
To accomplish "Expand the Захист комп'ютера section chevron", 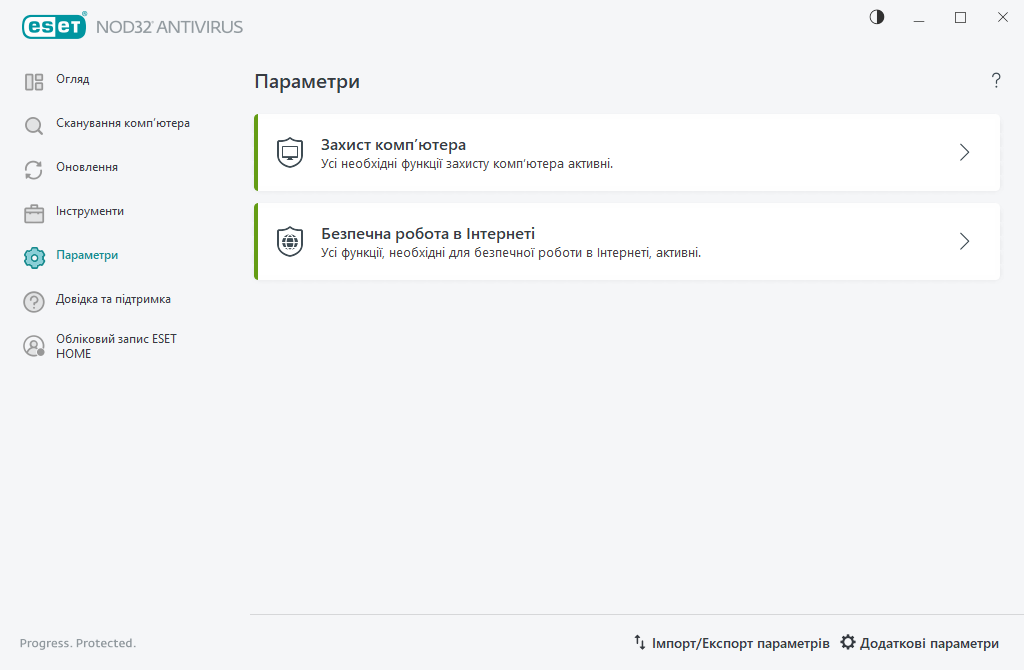I will [x=964, y=153].
